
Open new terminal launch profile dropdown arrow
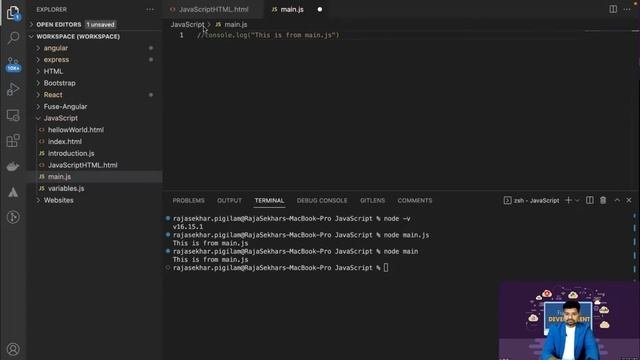pyautogui.click(x=577, y=200)
